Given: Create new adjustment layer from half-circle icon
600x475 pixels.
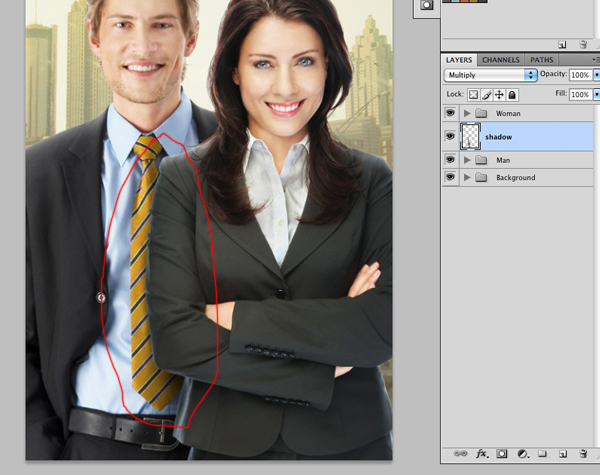Looking at the screenshot, I should (x=522, y=454).
